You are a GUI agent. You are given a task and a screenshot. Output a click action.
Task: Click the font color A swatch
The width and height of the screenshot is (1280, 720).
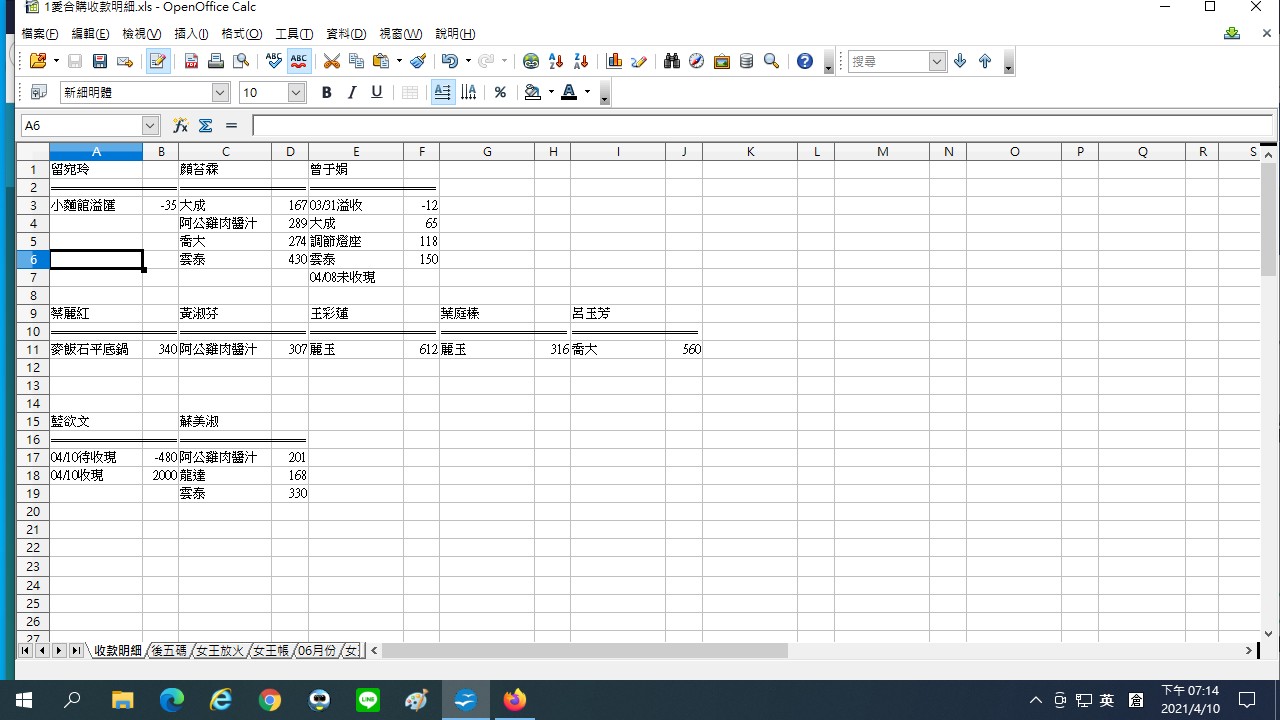click(x=569, y=93)
